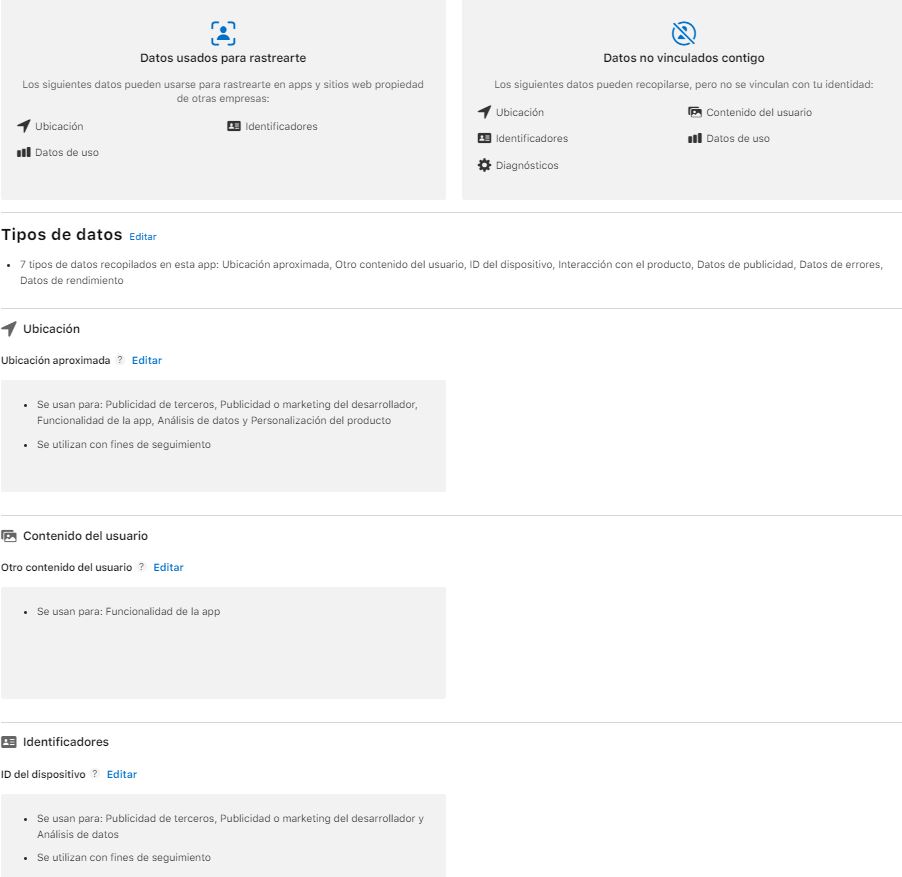Image resolution: width=902 pixels, height=877 pixels.
Task: Click the location arrow icon in Ubicación section heading
Action: point(9,329)
